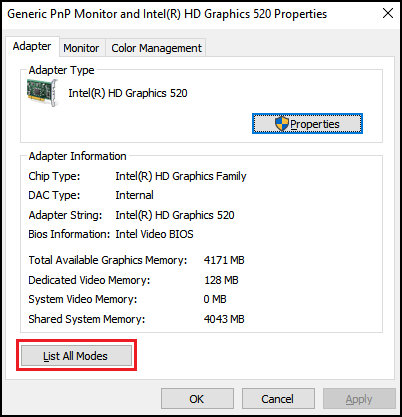Click the Shared System Memory 4043 MB value
This screenshot has height=417, width=402.
[x=224, y=319]
